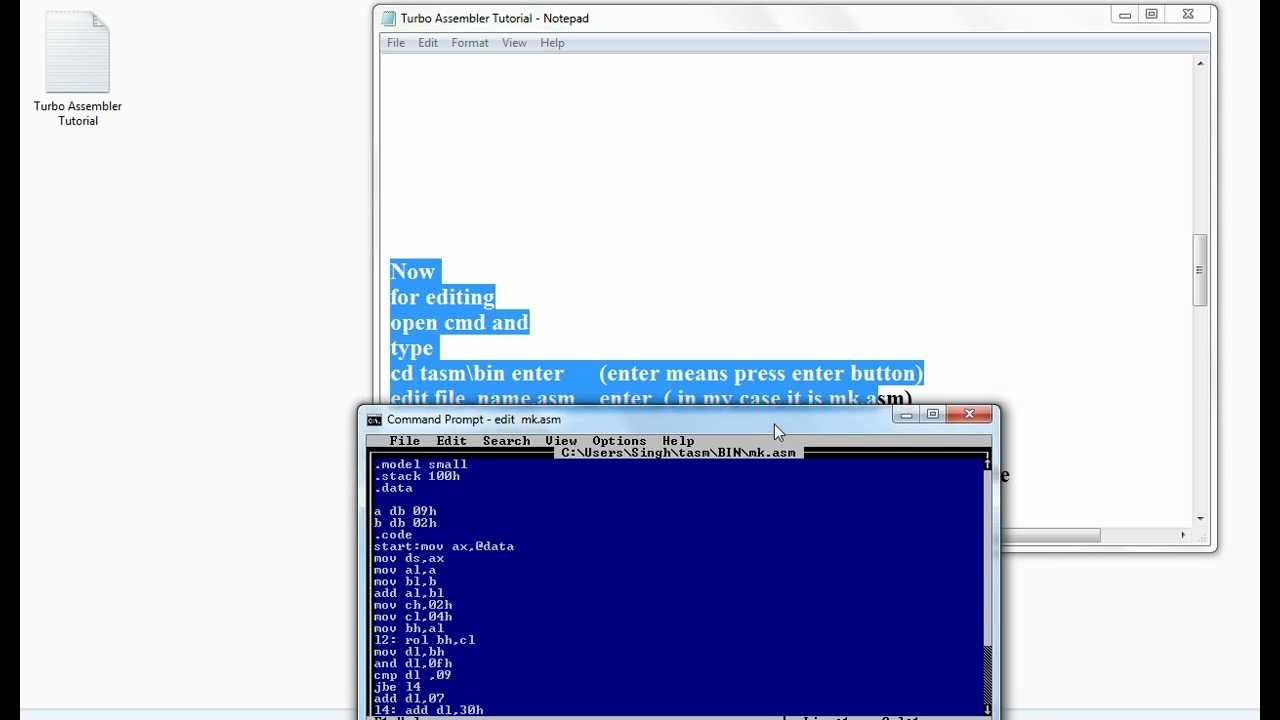Screen dimensions: 1280x720
Task: Click the 'l2: rol bh,cl' code line
Action: (425, 640)
